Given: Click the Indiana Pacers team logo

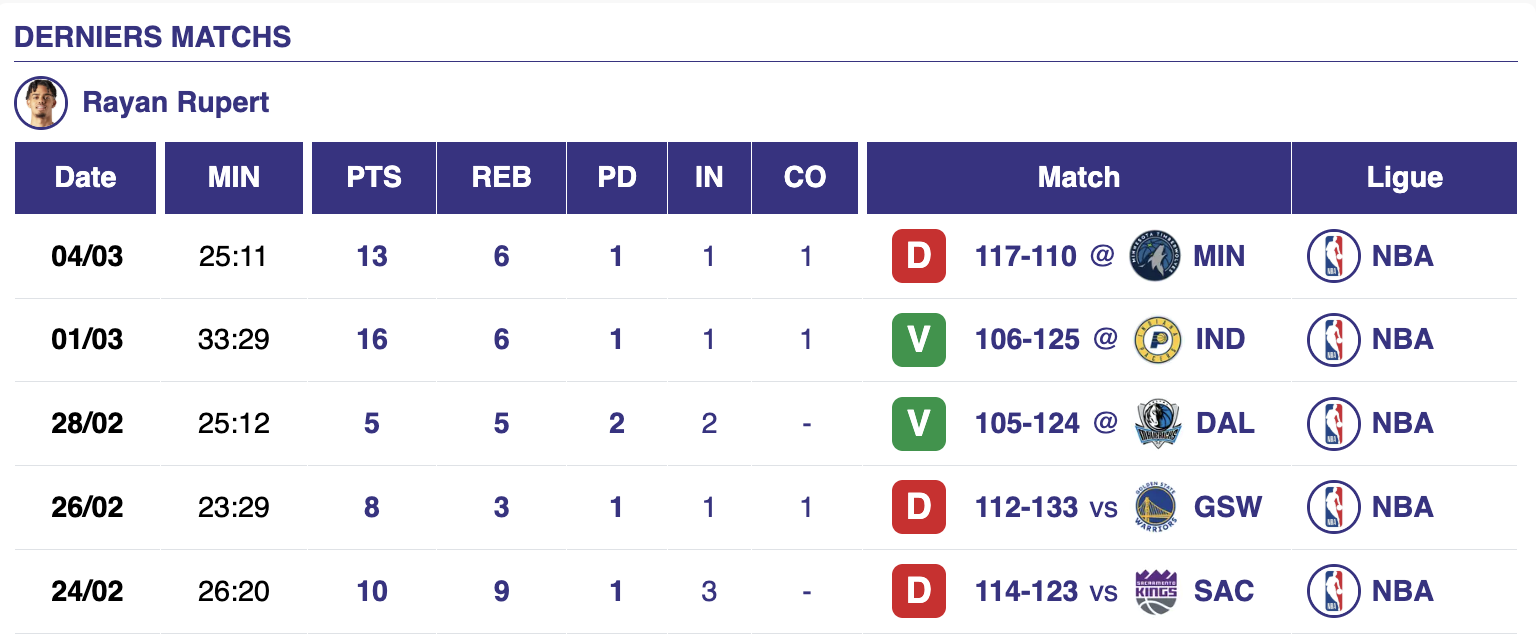Looking at the screenshot, I should [1158, 340].
